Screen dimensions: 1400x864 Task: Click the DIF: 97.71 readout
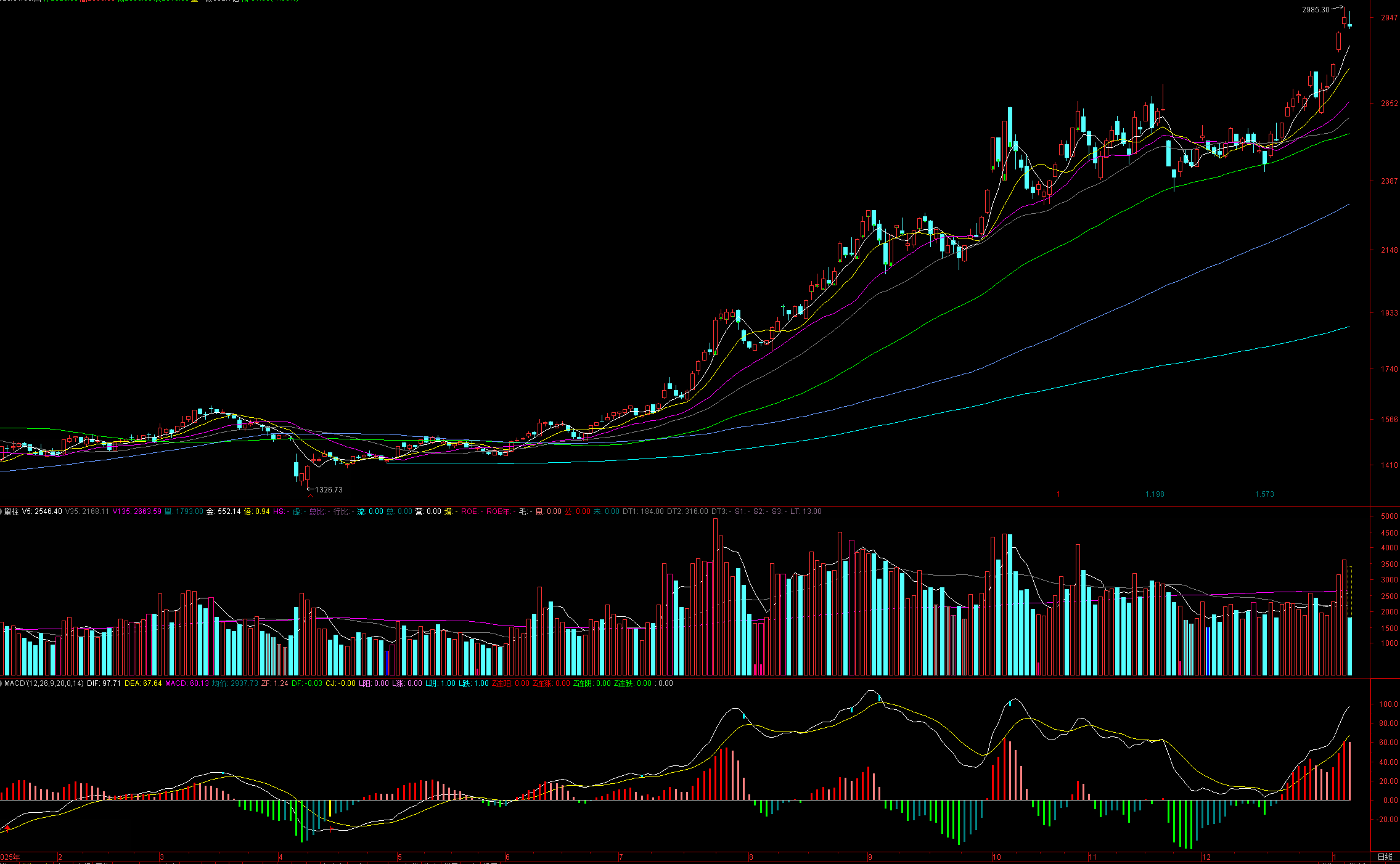pos(104,683)
